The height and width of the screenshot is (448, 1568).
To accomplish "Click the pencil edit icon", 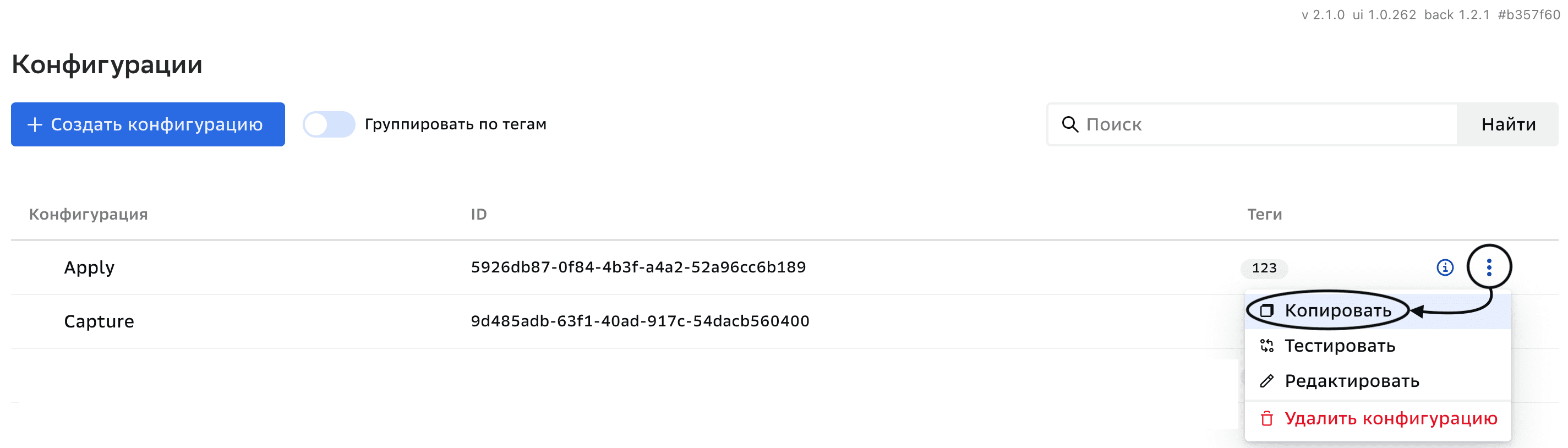I will point(1267,381).
